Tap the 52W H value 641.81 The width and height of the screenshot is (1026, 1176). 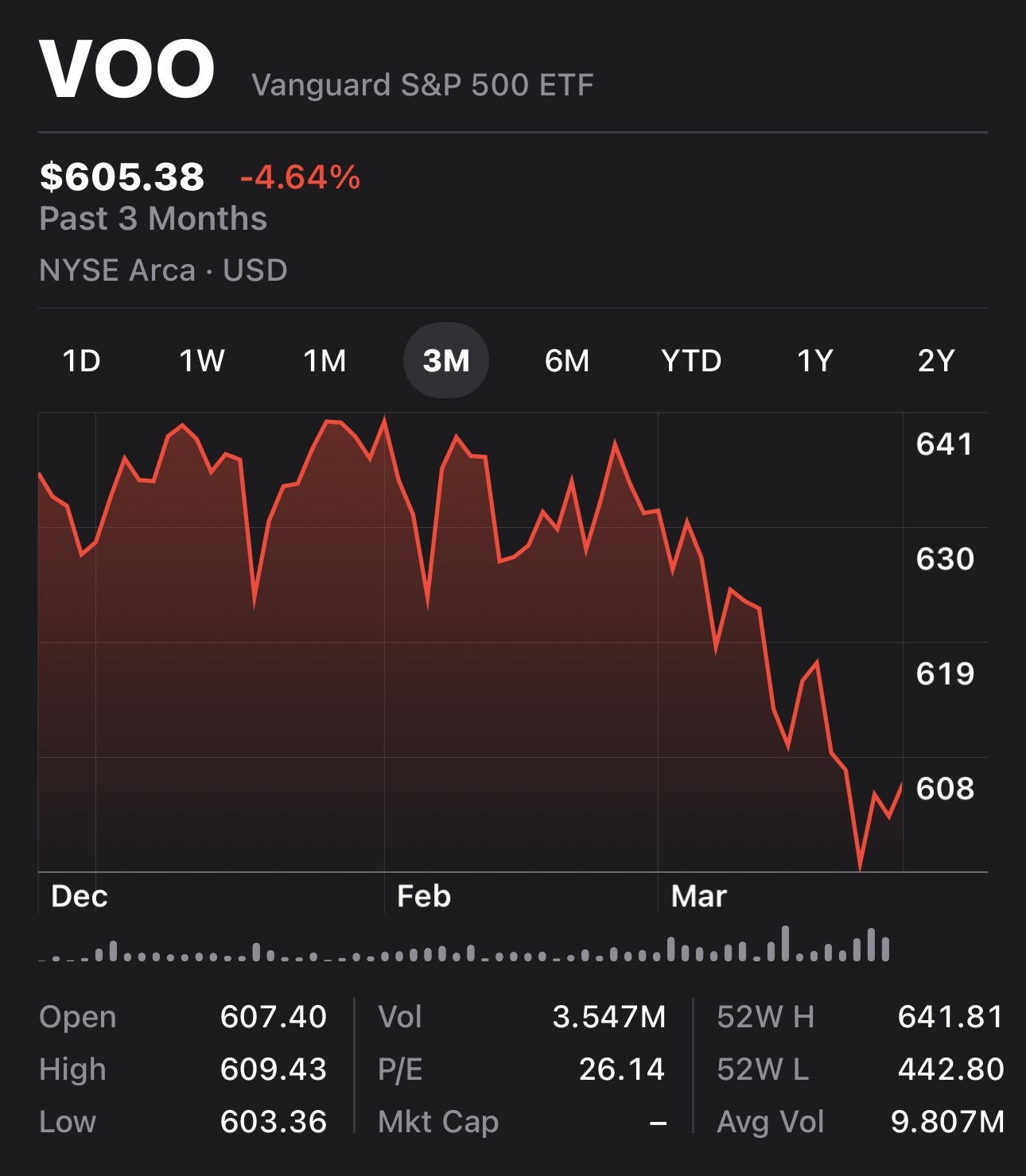coord(950,1016)
